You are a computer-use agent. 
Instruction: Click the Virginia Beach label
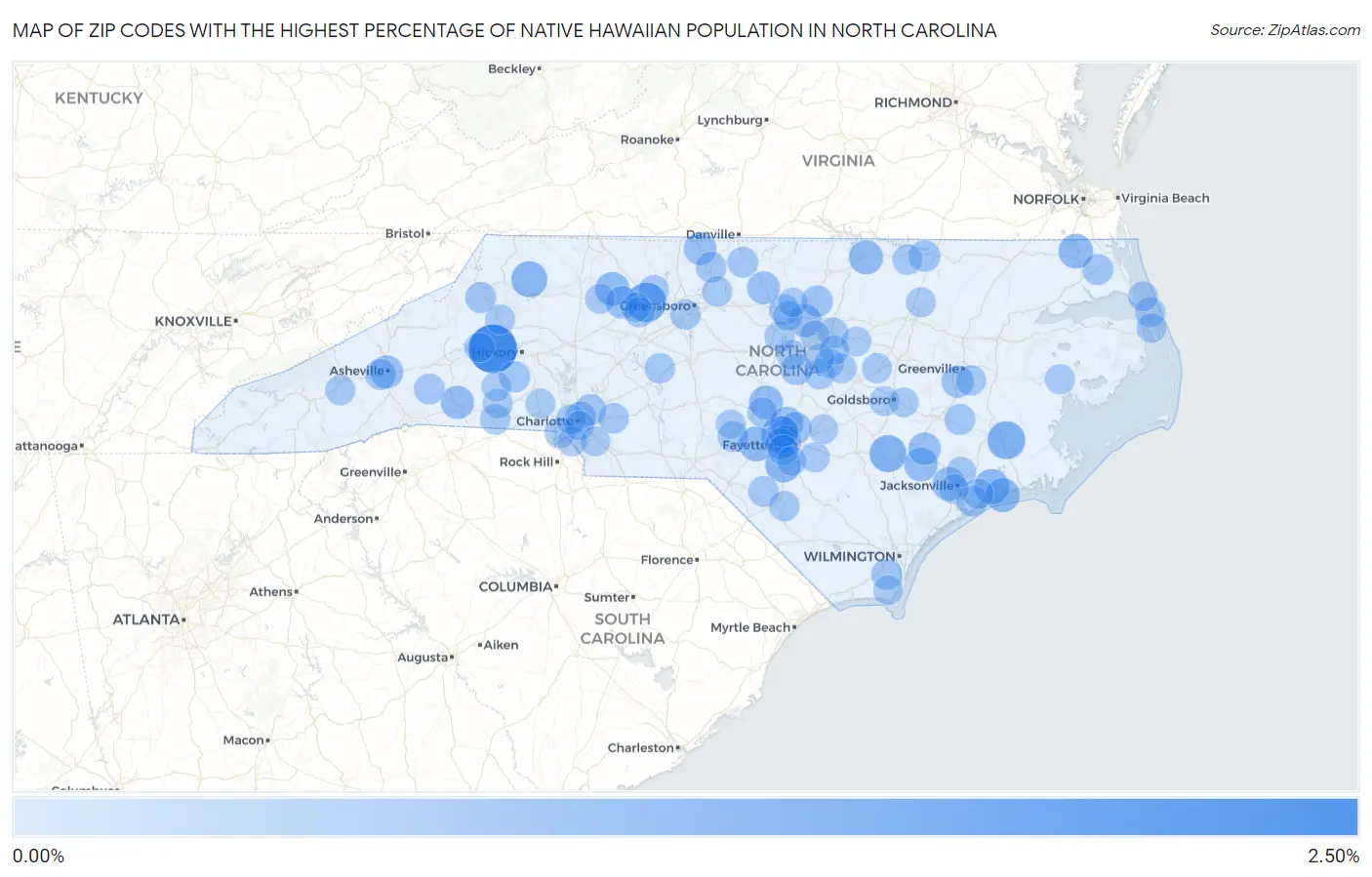pyautogui.click(x=1165, y=198)
